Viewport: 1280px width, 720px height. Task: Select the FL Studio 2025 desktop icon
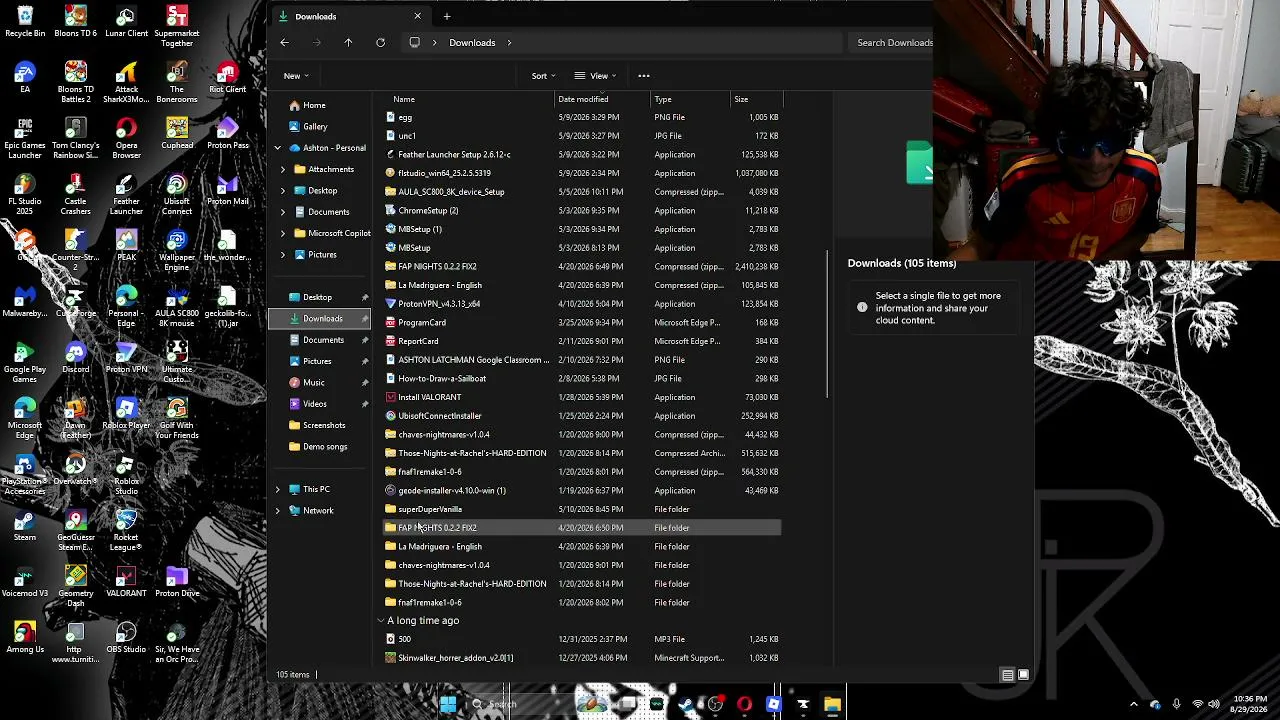coord(25,195)
